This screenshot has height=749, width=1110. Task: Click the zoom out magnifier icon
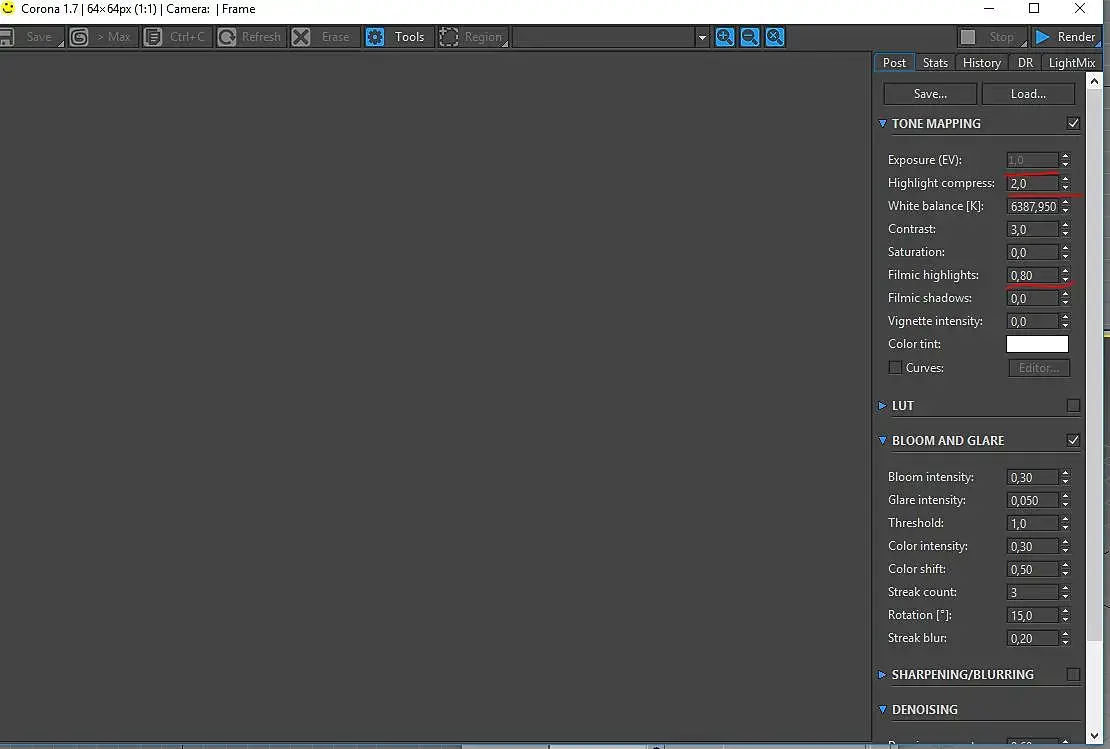coord(750,37)
